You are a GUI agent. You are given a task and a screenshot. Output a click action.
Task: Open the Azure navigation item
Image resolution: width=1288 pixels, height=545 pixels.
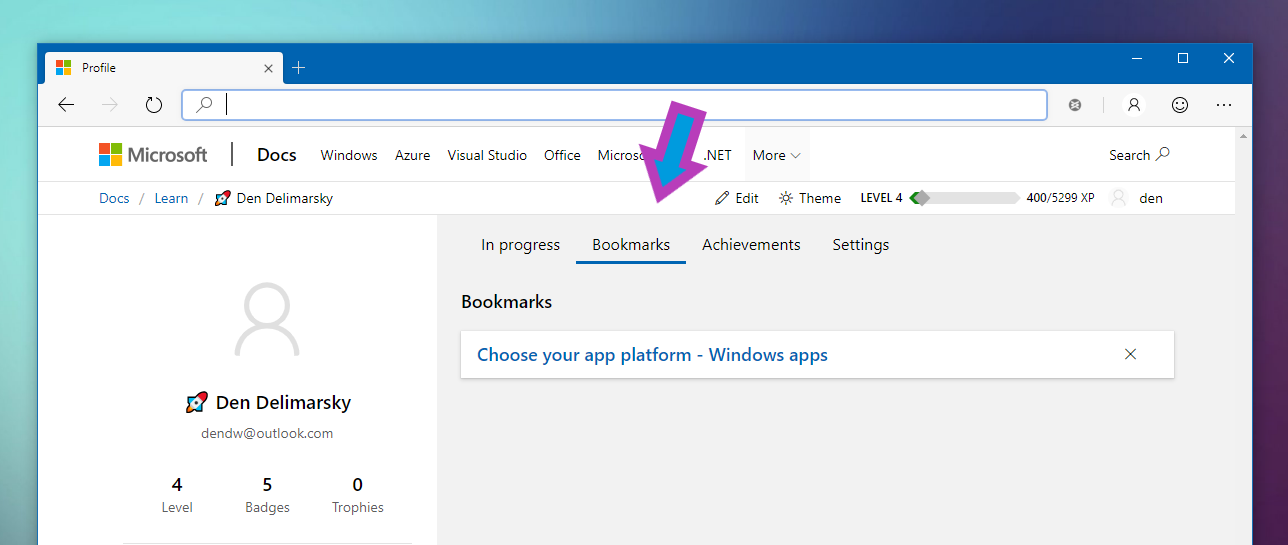412,155
